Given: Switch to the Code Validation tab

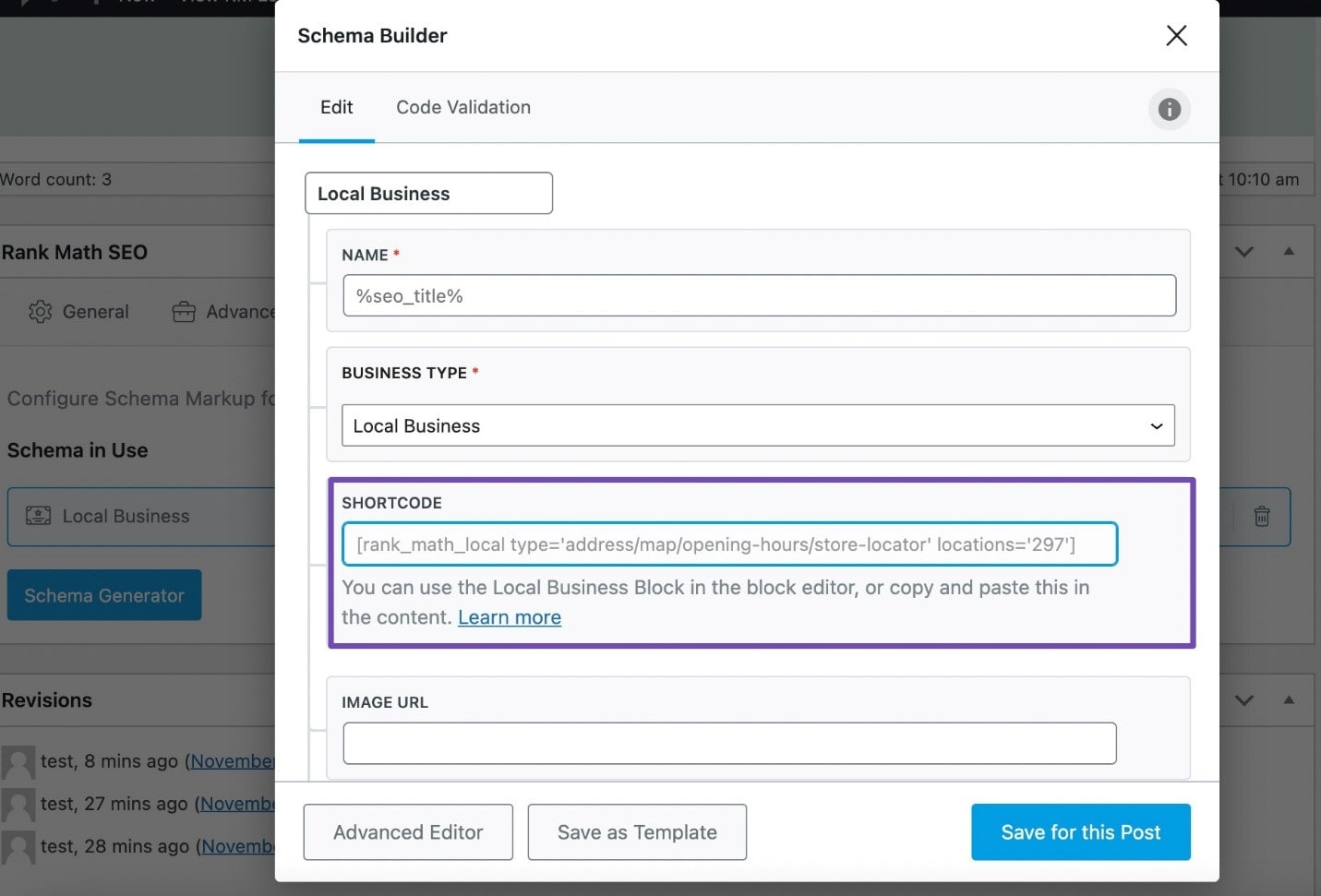Looking at the screenshot, I should [462, 107].
